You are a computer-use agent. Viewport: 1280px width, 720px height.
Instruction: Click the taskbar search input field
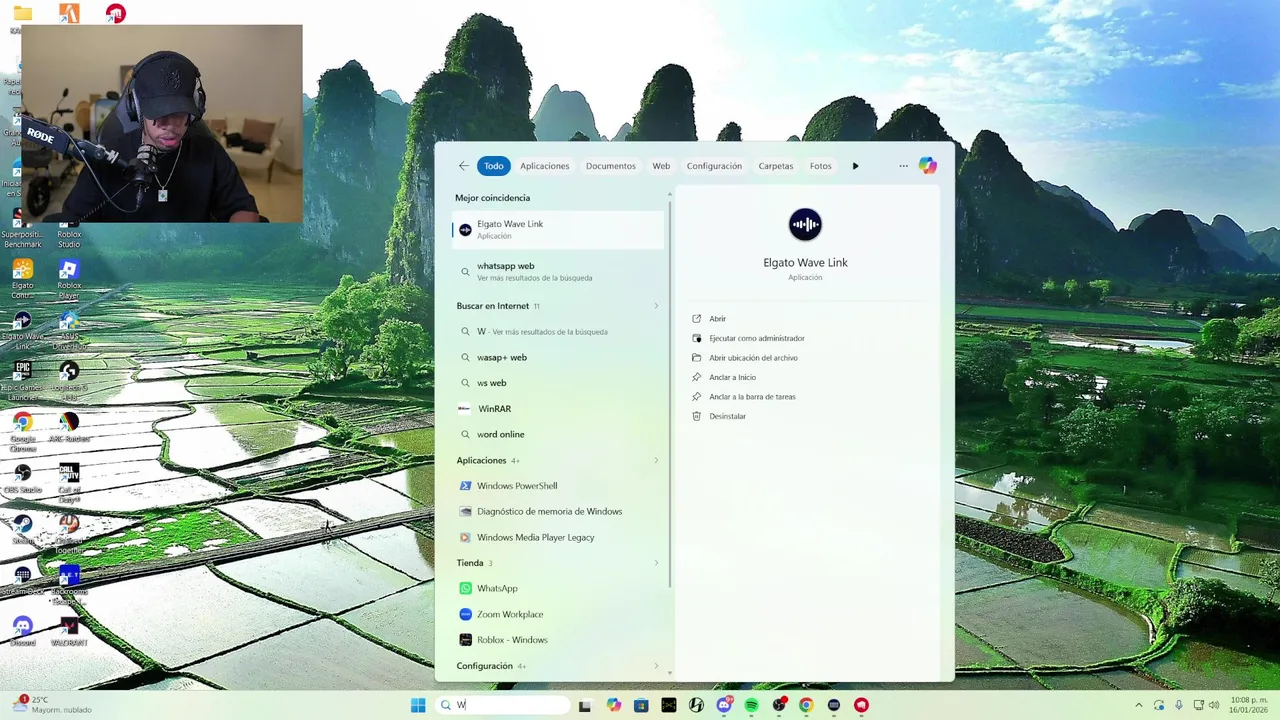504,705
